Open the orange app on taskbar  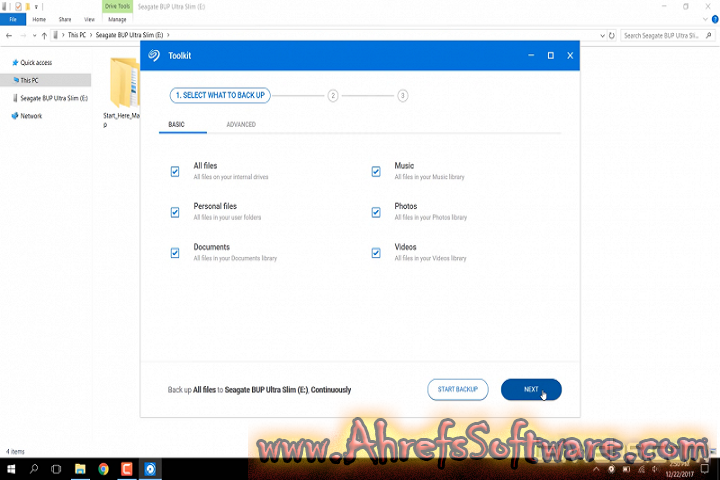click(x=127, y=469)
